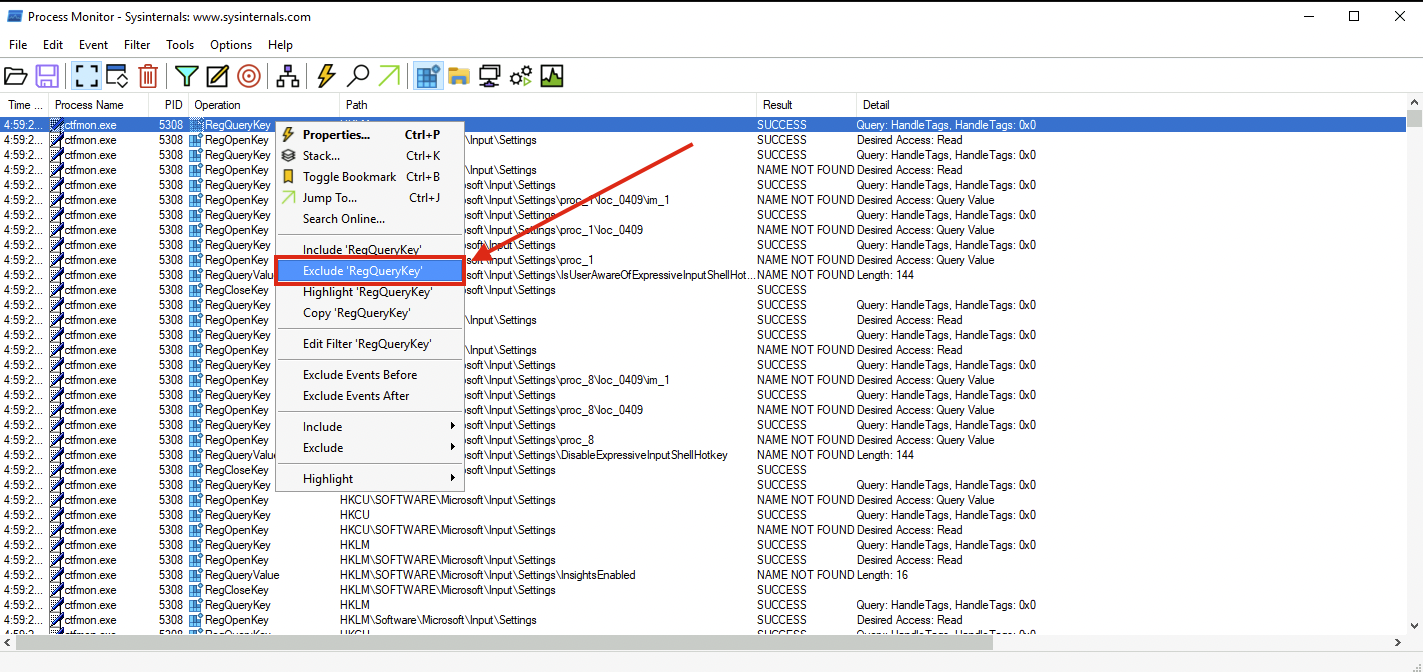This screenshot has width=1423, height=672.
Task: Open the Filter funnel icon
Action: click(186, 76)
